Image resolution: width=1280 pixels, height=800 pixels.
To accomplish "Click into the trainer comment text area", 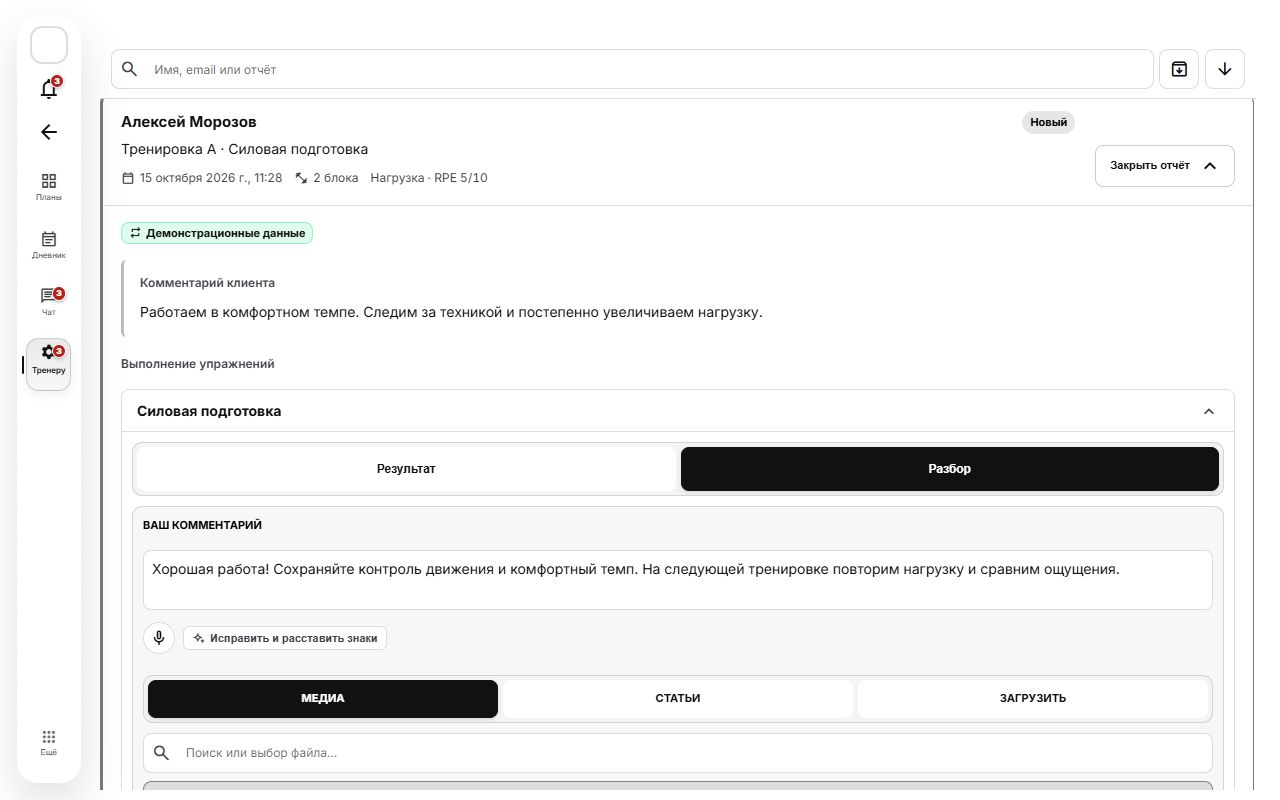I will click(678, 580).
